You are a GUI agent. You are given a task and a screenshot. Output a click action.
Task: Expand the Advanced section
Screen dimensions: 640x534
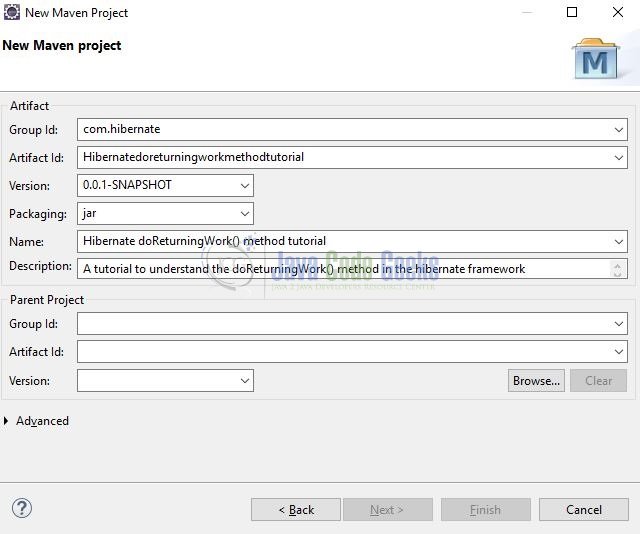coord(6,421)
